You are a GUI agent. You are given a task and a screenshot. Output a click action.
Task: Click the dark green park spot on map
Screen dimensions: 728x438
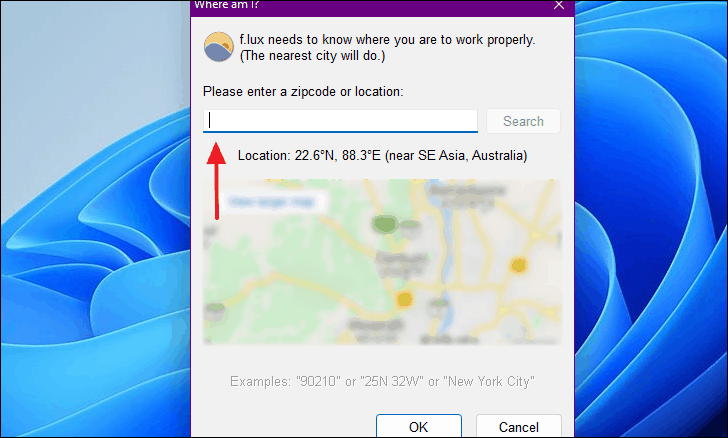click(384, 224)
